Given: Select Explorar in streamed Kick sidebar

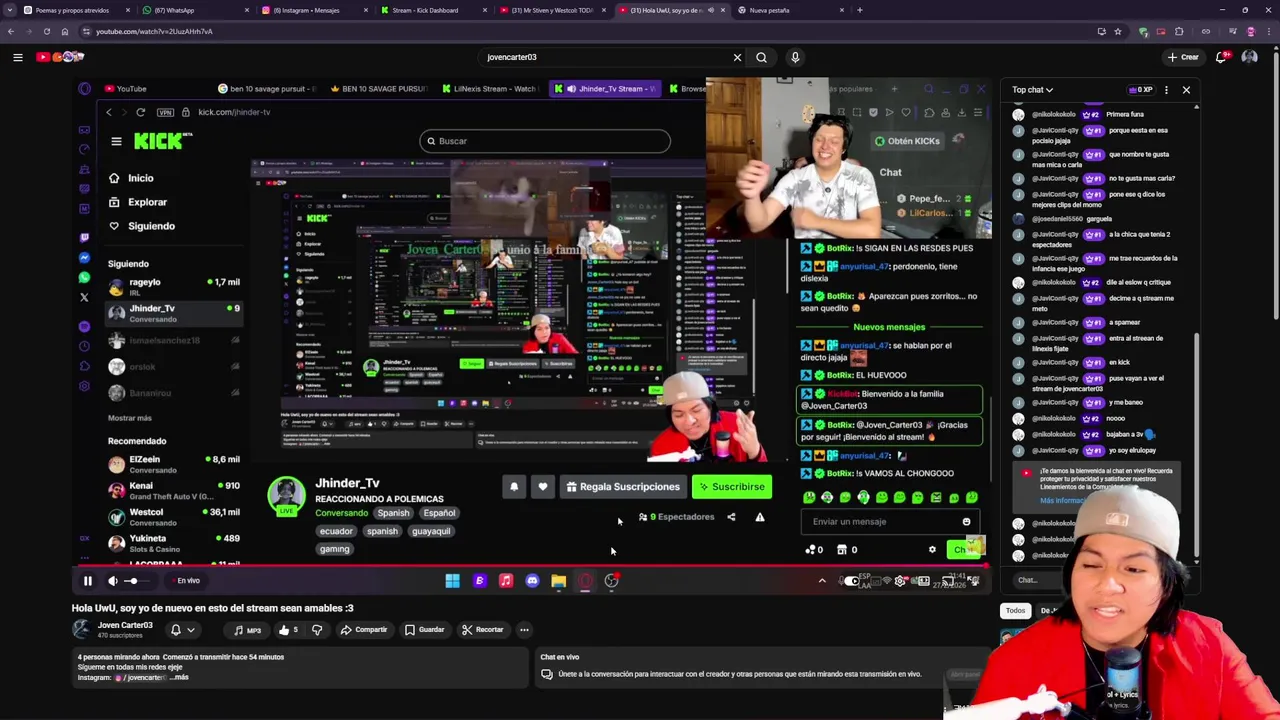Looking at the screenshot, I should click(147, 202).
